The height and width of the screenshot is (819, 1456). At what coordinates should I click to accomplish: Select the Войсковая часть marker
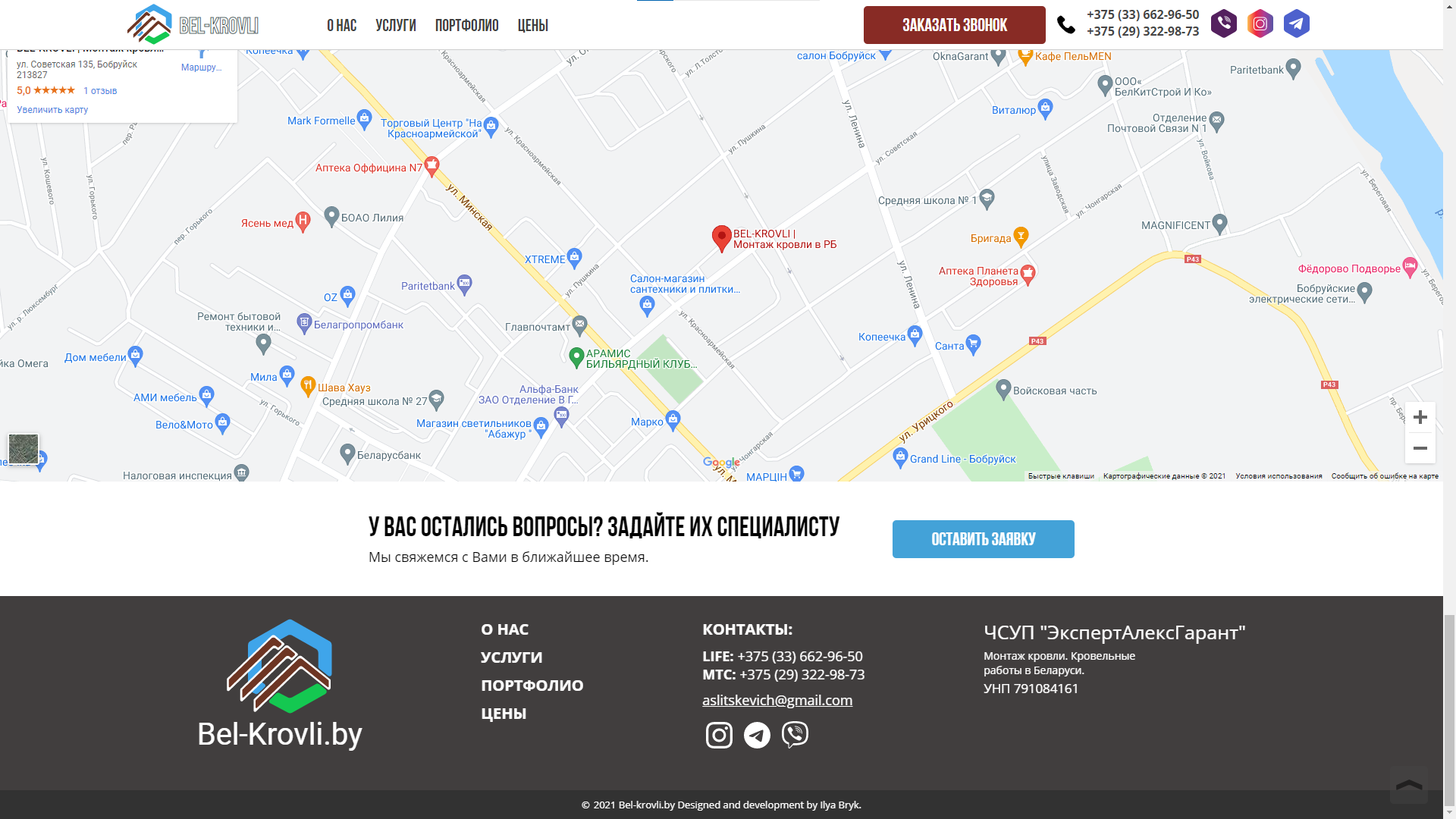1003,389
